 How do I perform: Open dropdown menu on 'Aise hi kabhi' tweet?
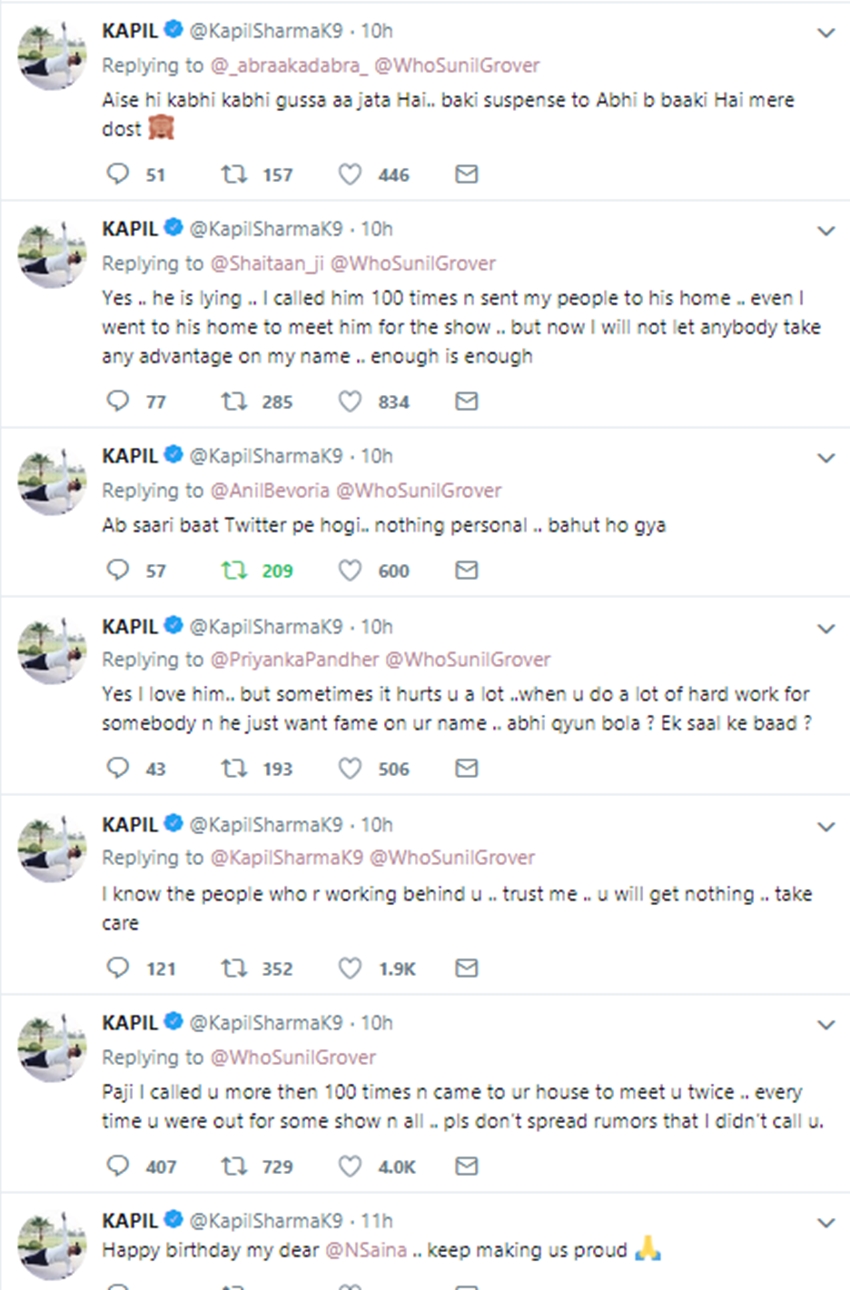825,33
